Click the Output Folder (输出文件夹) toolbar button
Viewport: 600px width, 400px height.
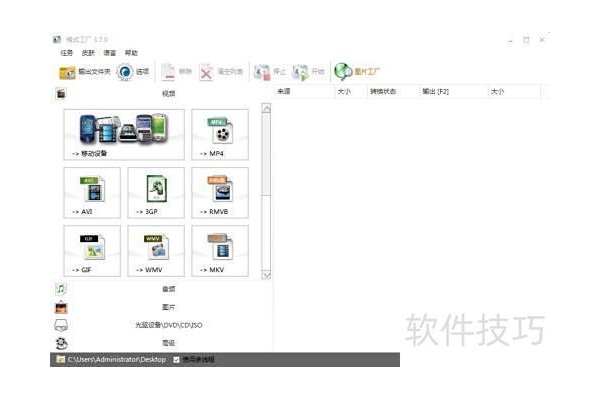(x=82, y=72)
